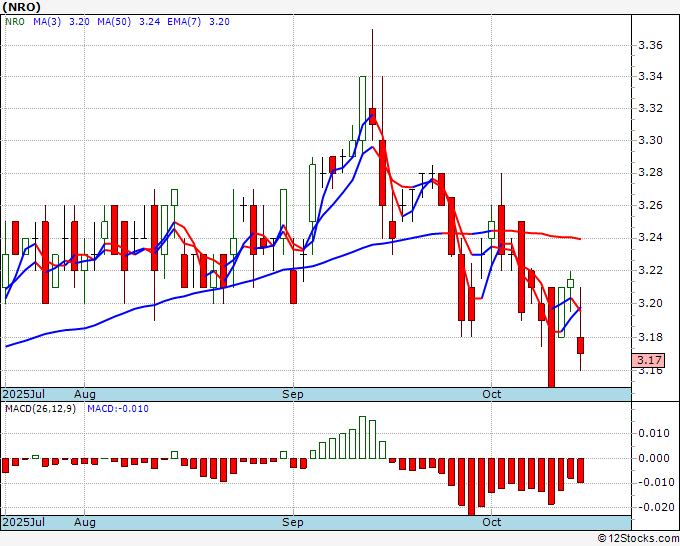Select the 3.28 price axis label
The height and width of the screenshot is (546, 680).
(651, 173)
